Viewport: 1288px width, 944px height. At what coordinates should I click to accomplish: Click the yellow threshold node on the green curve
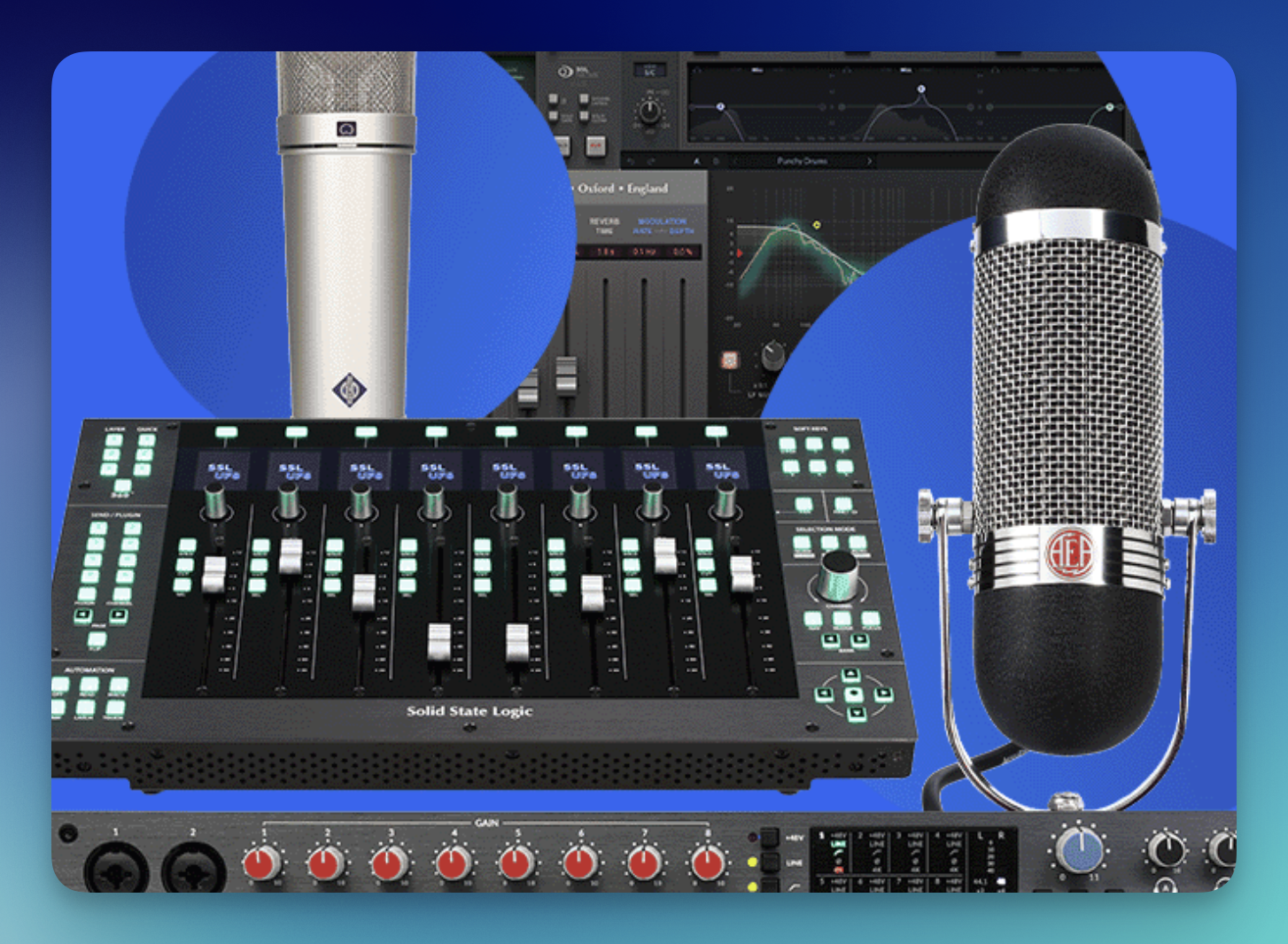point(816,225)
